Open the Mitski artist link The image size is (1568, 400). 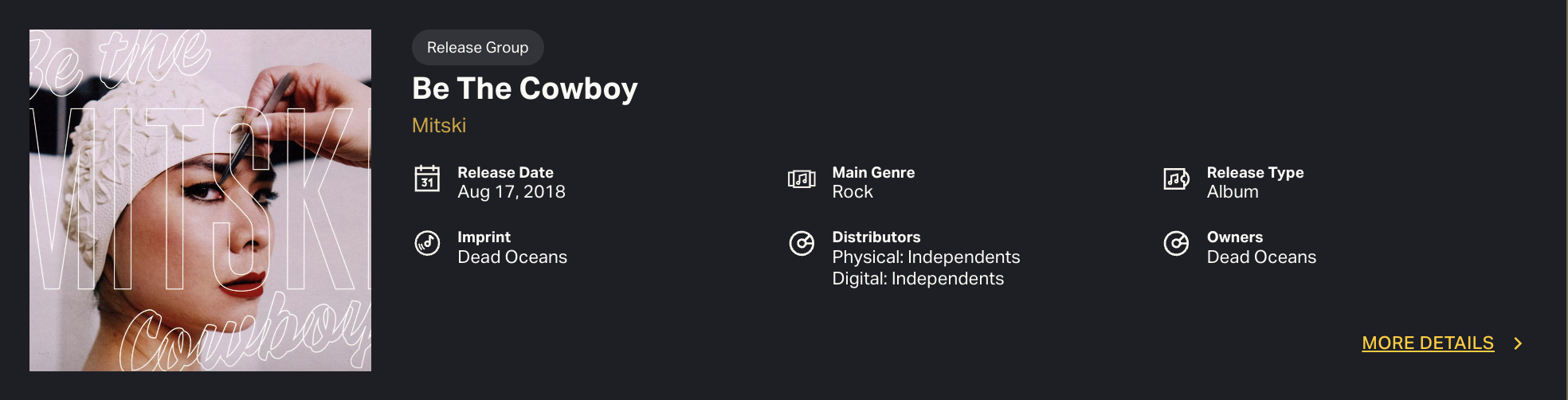[x=439, y=125]
